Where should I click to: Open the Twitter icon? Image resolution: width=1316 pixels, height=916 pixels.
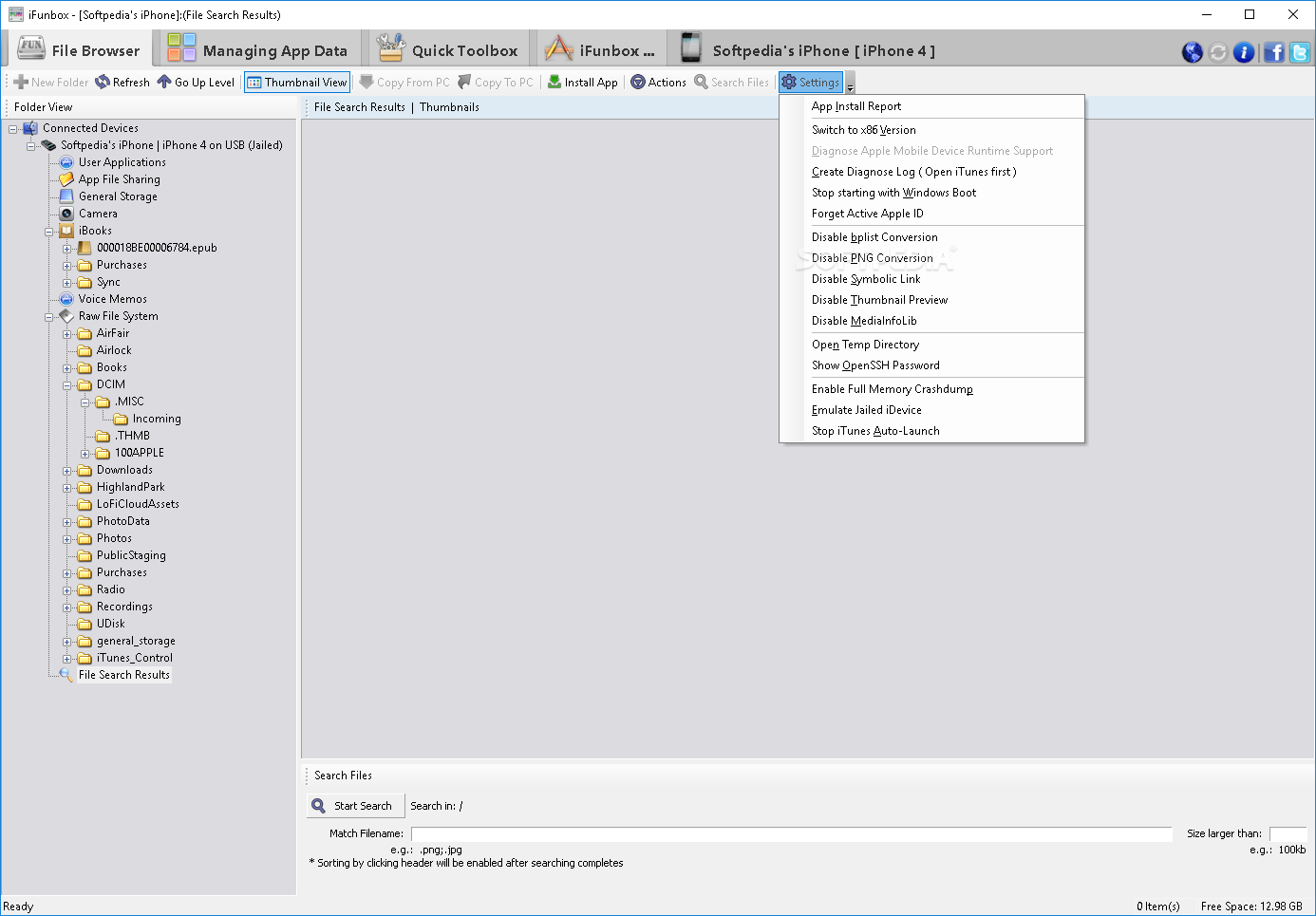1300,52
